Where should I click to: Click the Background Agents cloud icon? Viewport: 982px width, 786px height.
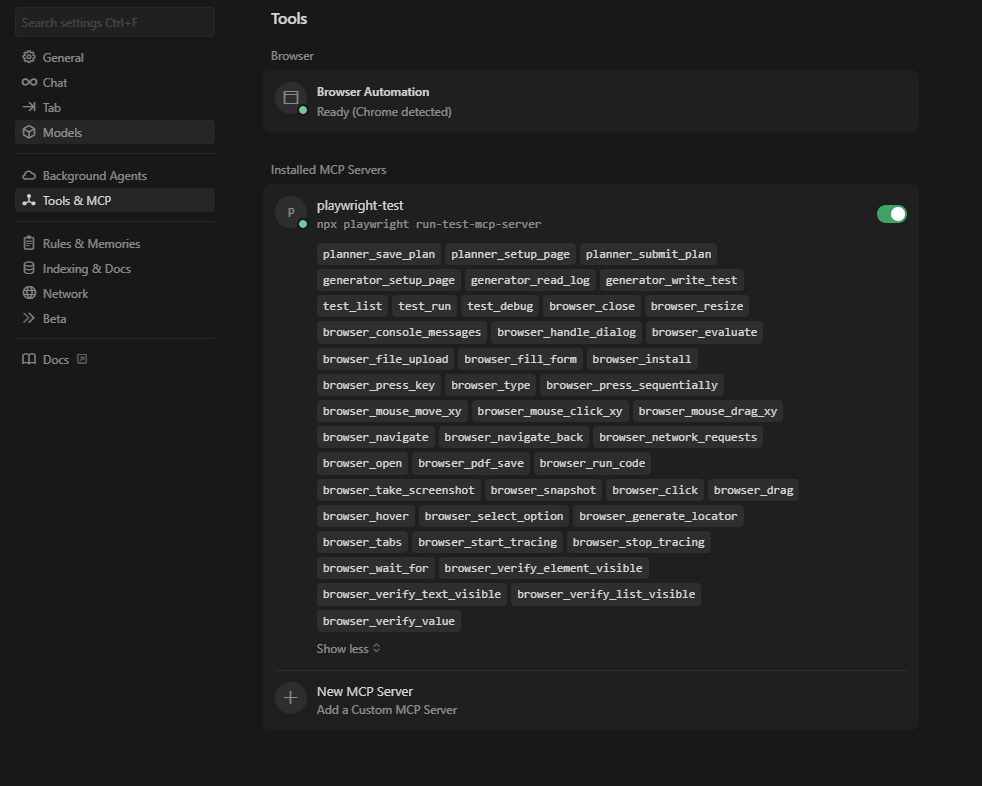(x=29, y=175)
